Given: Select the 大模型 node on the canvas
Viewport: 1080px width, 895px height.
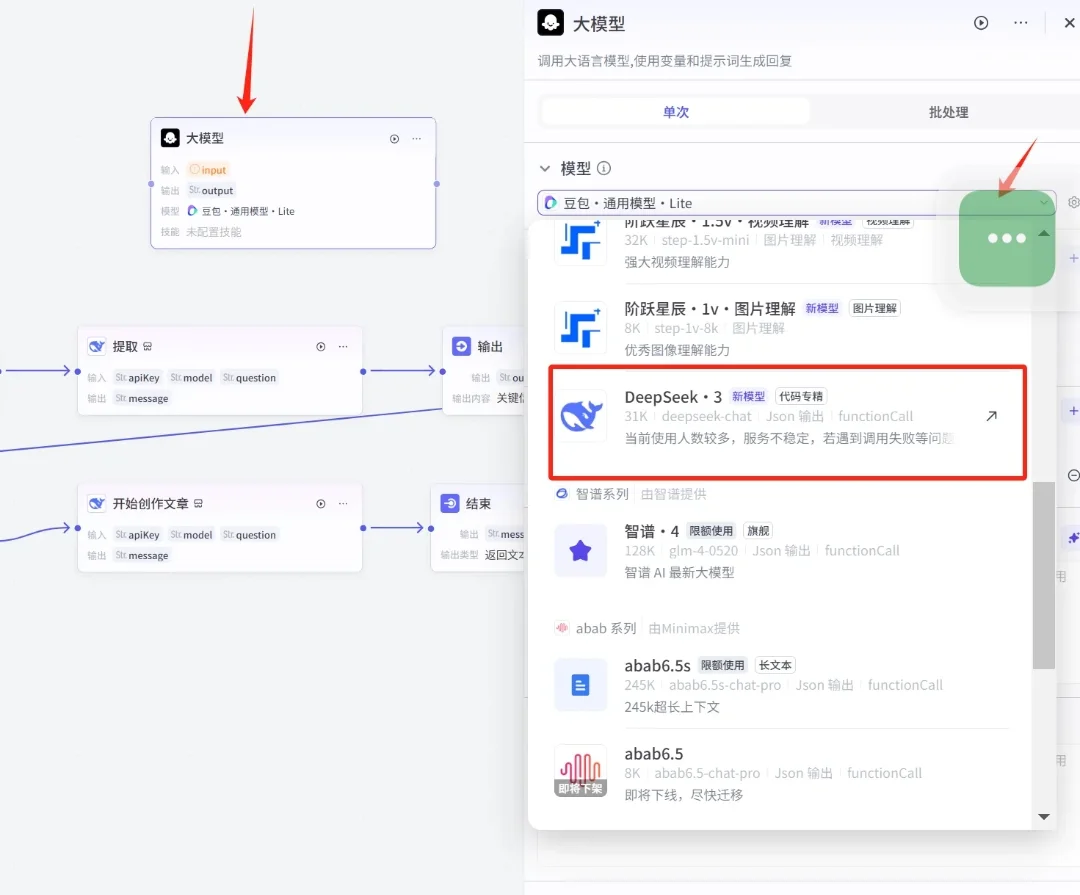Looking at the screenshot, I should point(293,183).
